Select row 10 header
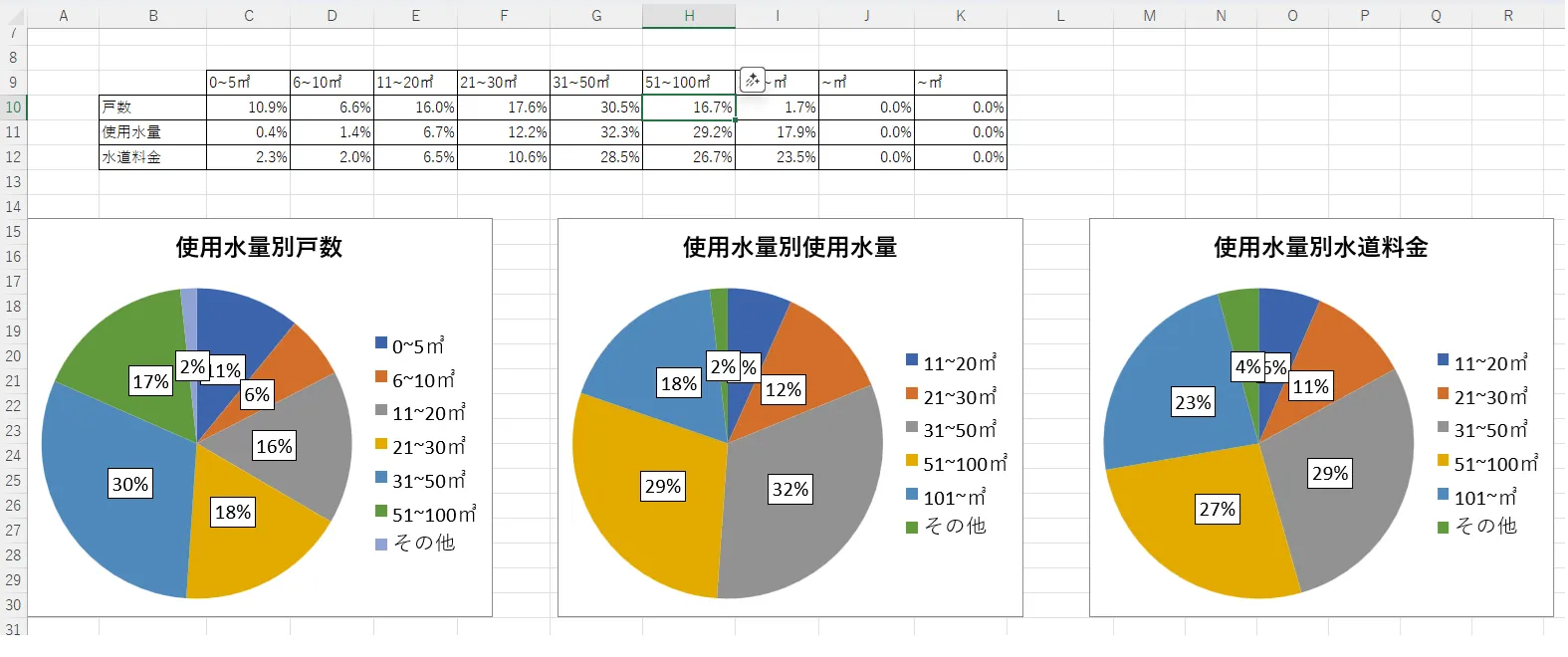Screen dimensions: 1568x657 pyautogui.click(x=13, y=108)
